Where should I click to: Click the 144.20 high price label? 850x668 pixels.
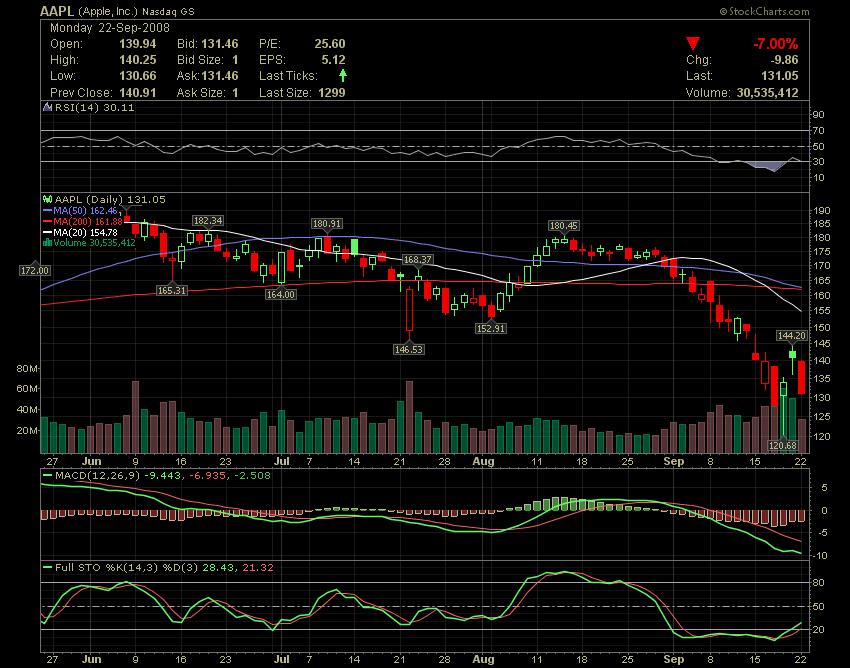(x=791, y=336)
